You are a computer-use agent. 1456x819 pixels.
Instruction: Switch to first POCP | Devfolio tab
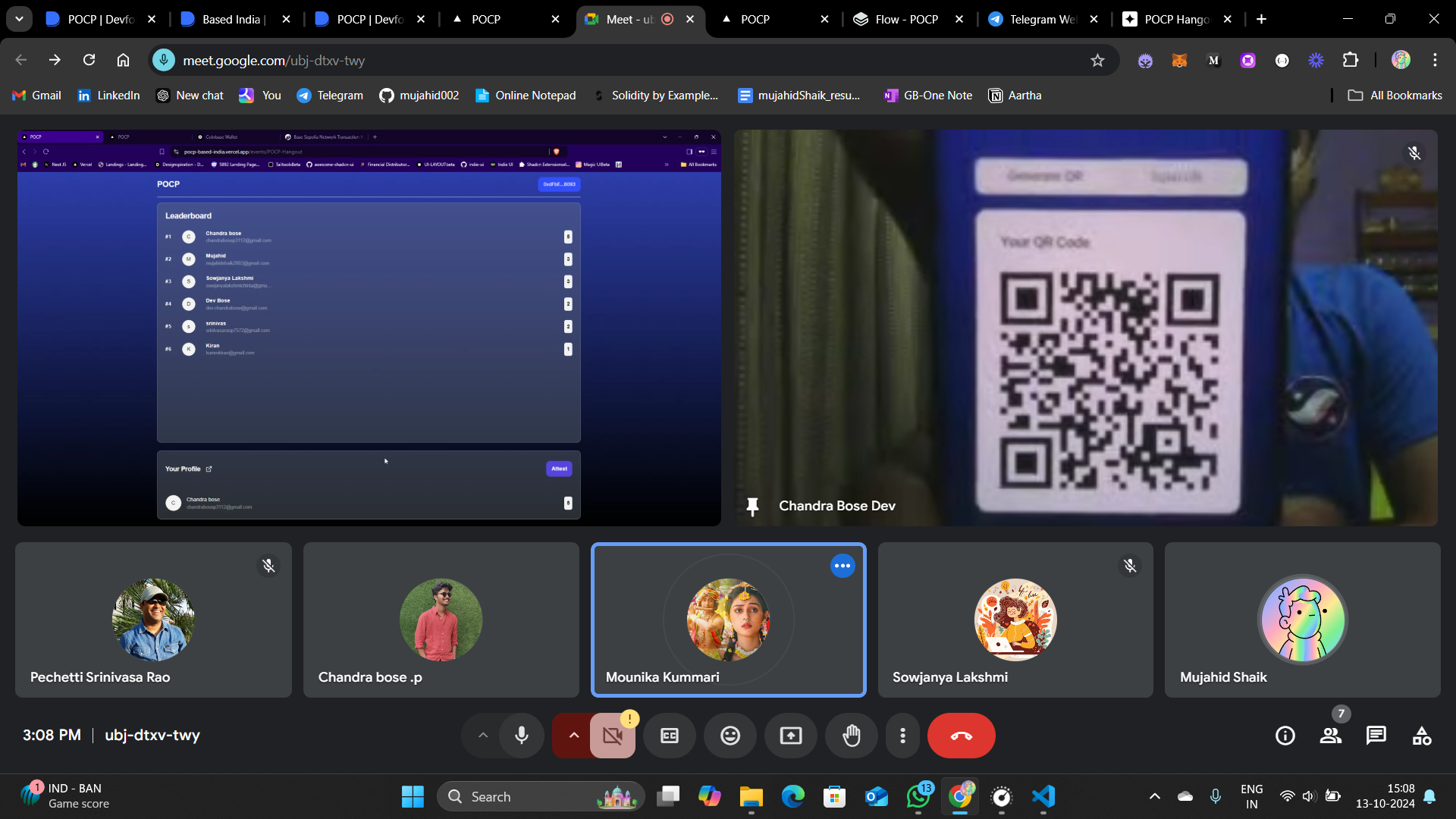pyautogui.click(x=99, y=19)
